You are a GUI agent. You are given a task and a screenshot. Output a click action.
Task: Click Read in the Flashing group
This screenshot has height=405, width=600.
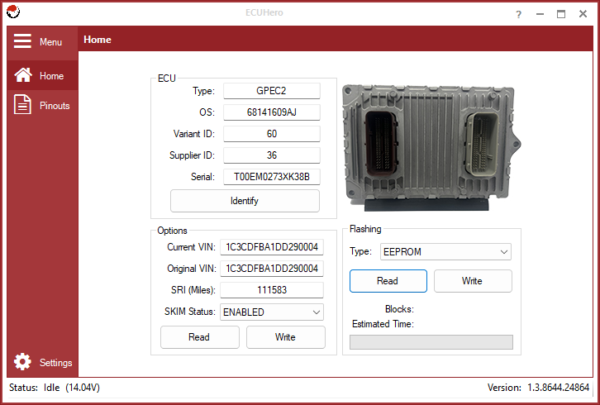(x=388, y=281)
